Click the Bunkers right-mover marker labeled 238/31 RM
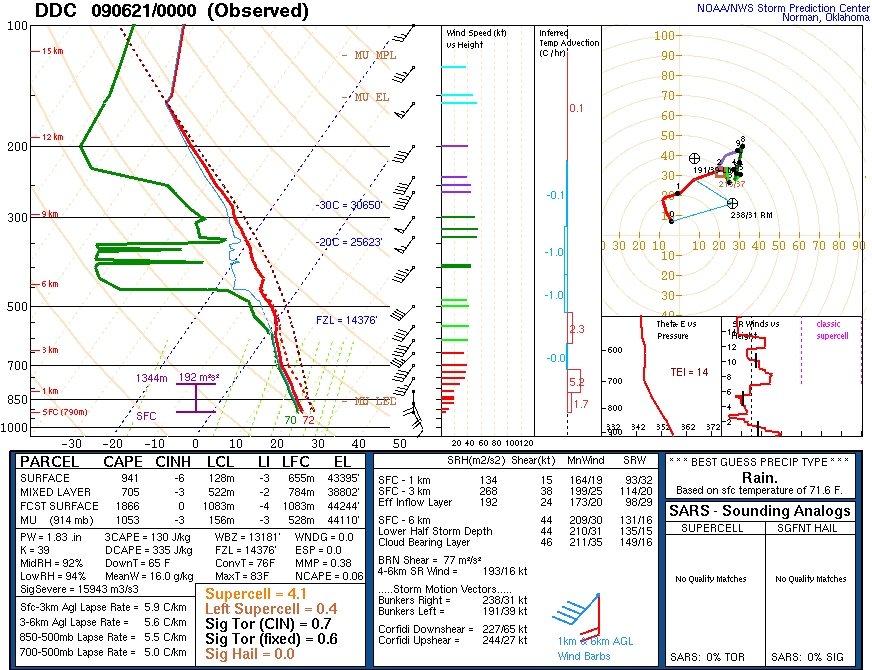Image resolution: width=872 pixels, height=670 pixels. click(x=732, y=204)
